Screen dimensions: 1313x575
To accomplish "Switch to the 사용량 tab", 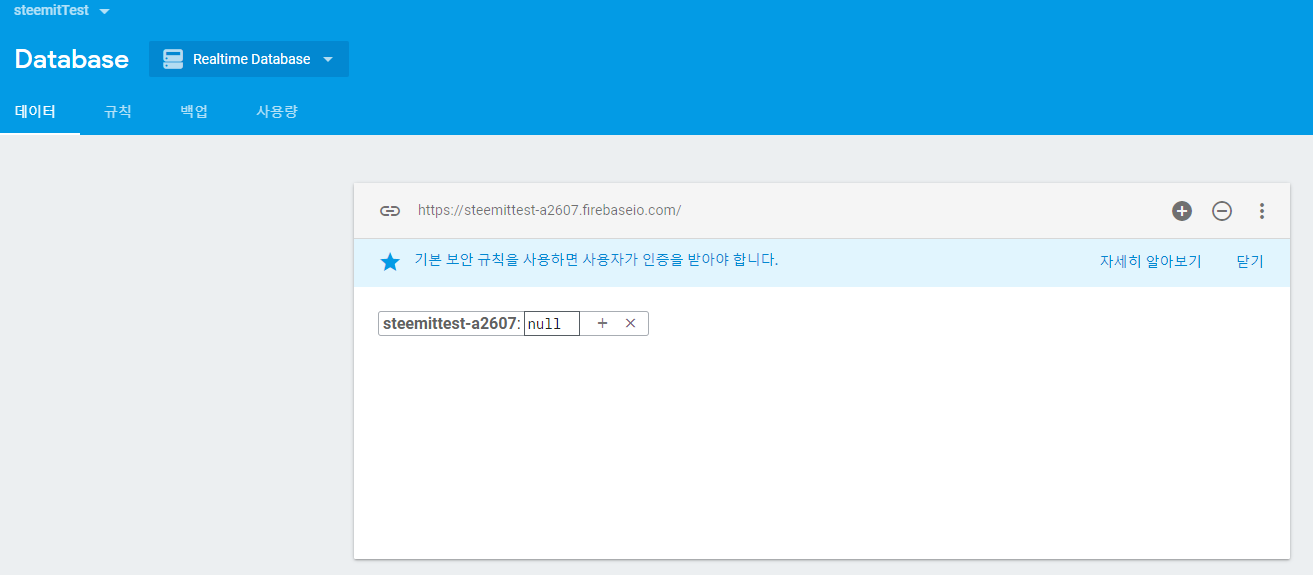I will point(277,111).
